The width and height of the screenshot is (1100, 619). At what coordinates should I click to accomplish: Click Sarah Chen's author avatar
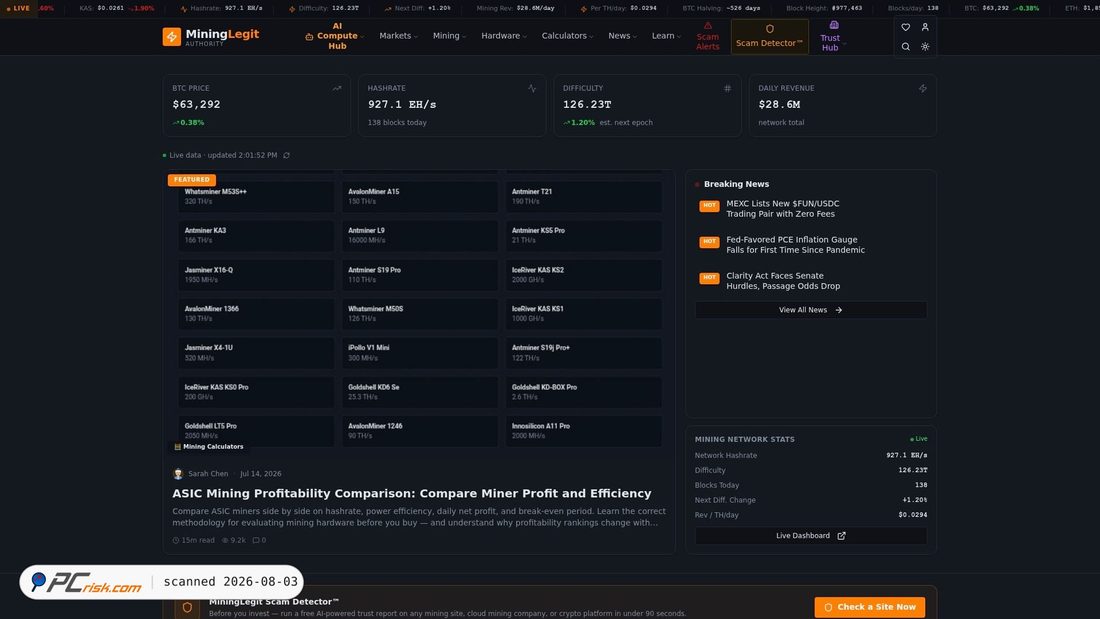click(x=178, y=474)
